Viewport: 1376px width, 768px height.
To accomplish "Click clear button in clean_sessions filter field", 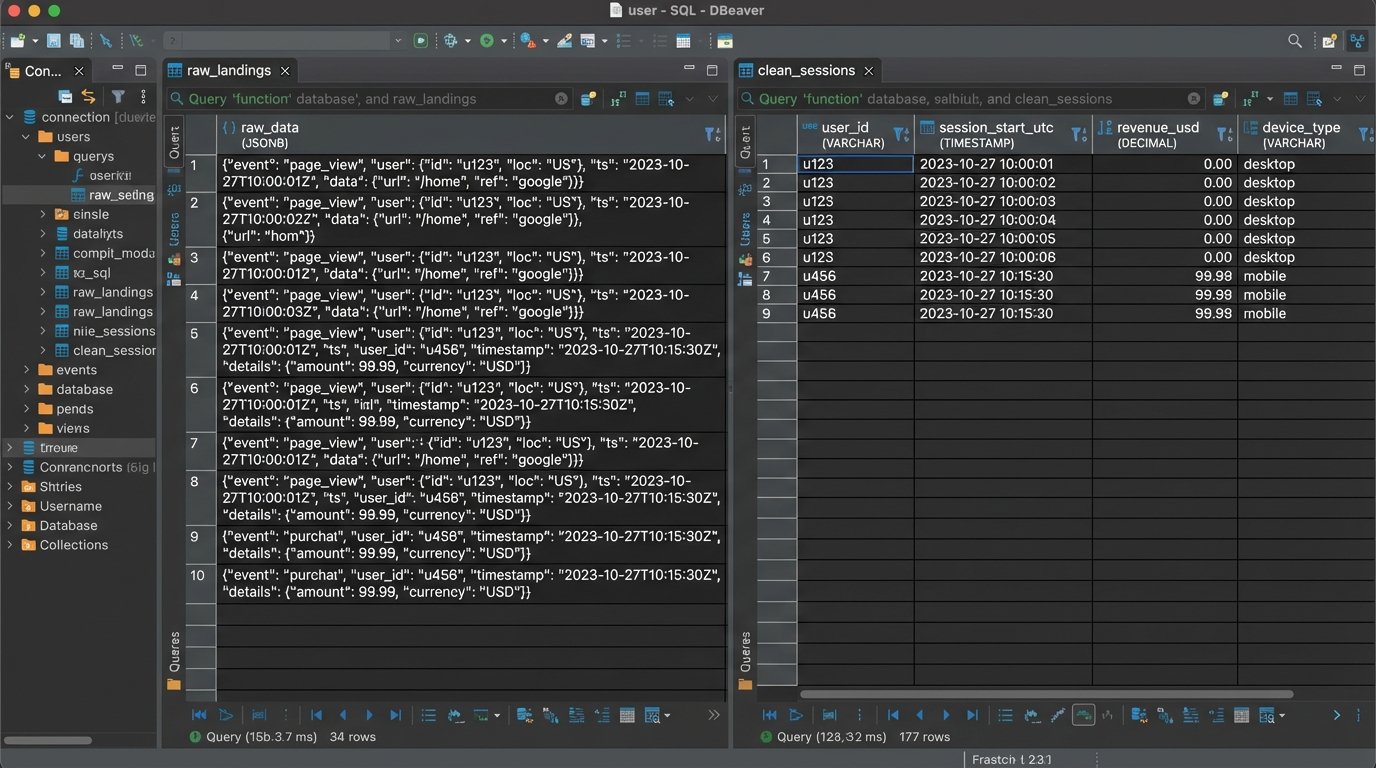I will 1194,99.
